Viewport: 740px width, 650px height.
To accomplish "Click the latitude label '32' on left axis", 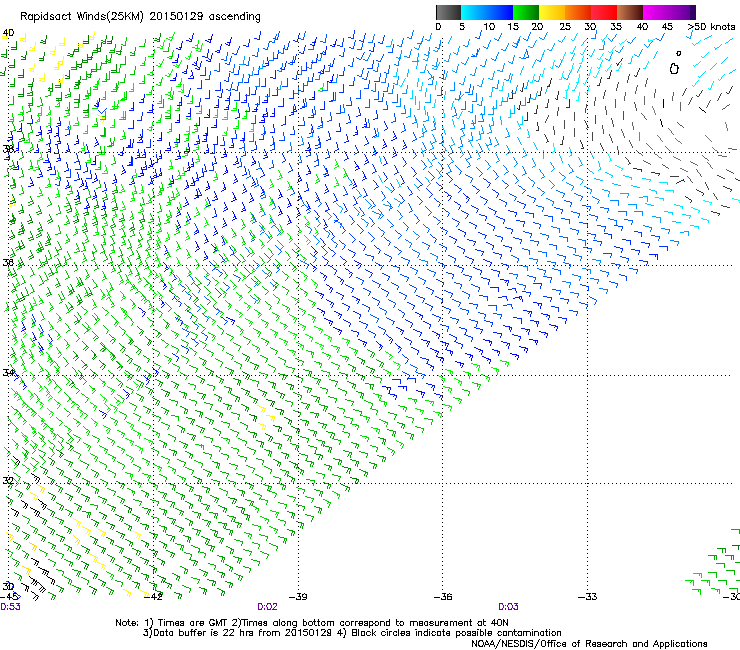I will pos(8,481).
